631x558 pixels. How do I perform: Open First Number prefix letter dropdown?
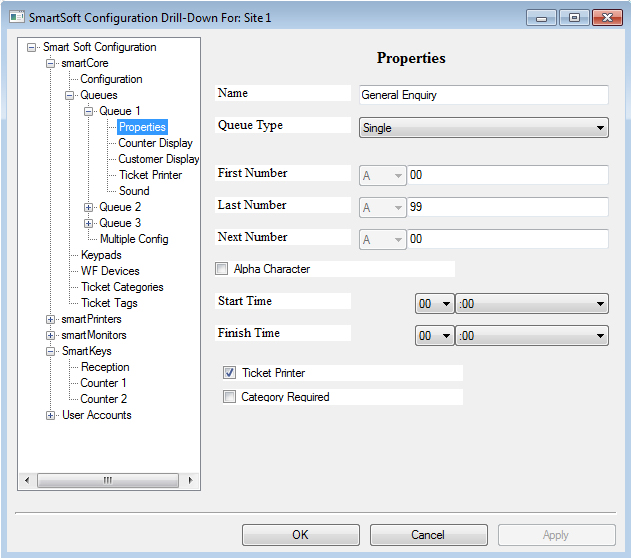(382, 175)
